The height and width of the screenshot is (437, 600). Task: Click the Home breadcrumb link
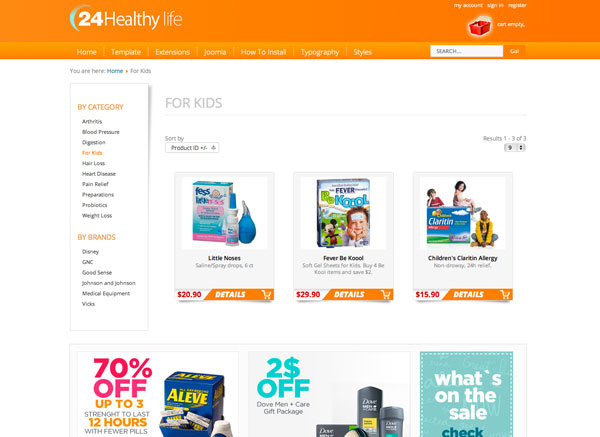pos(115,71)
